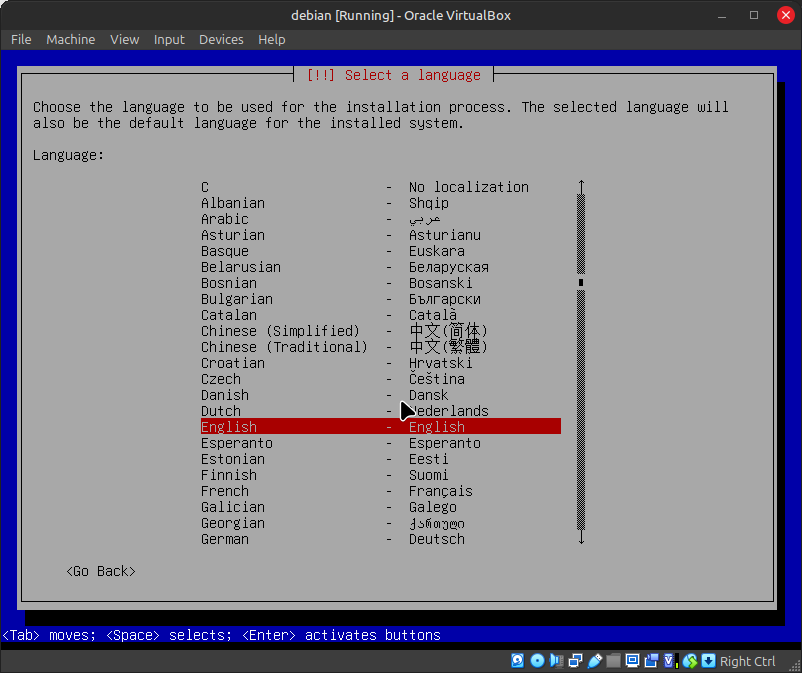
Task: Click the scrollbar down arrow in language list
Action: [581, 538]
